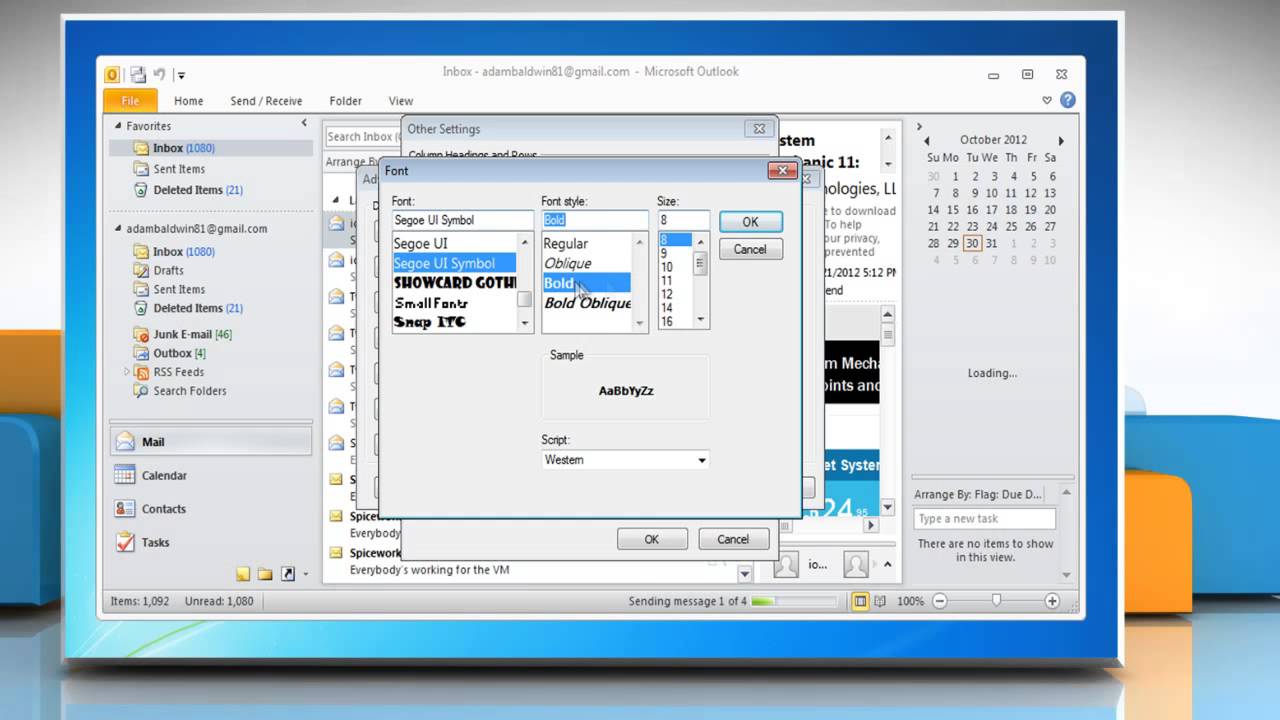
Task: Go to next month in calendar
Action: click(x=1061, y=141)
